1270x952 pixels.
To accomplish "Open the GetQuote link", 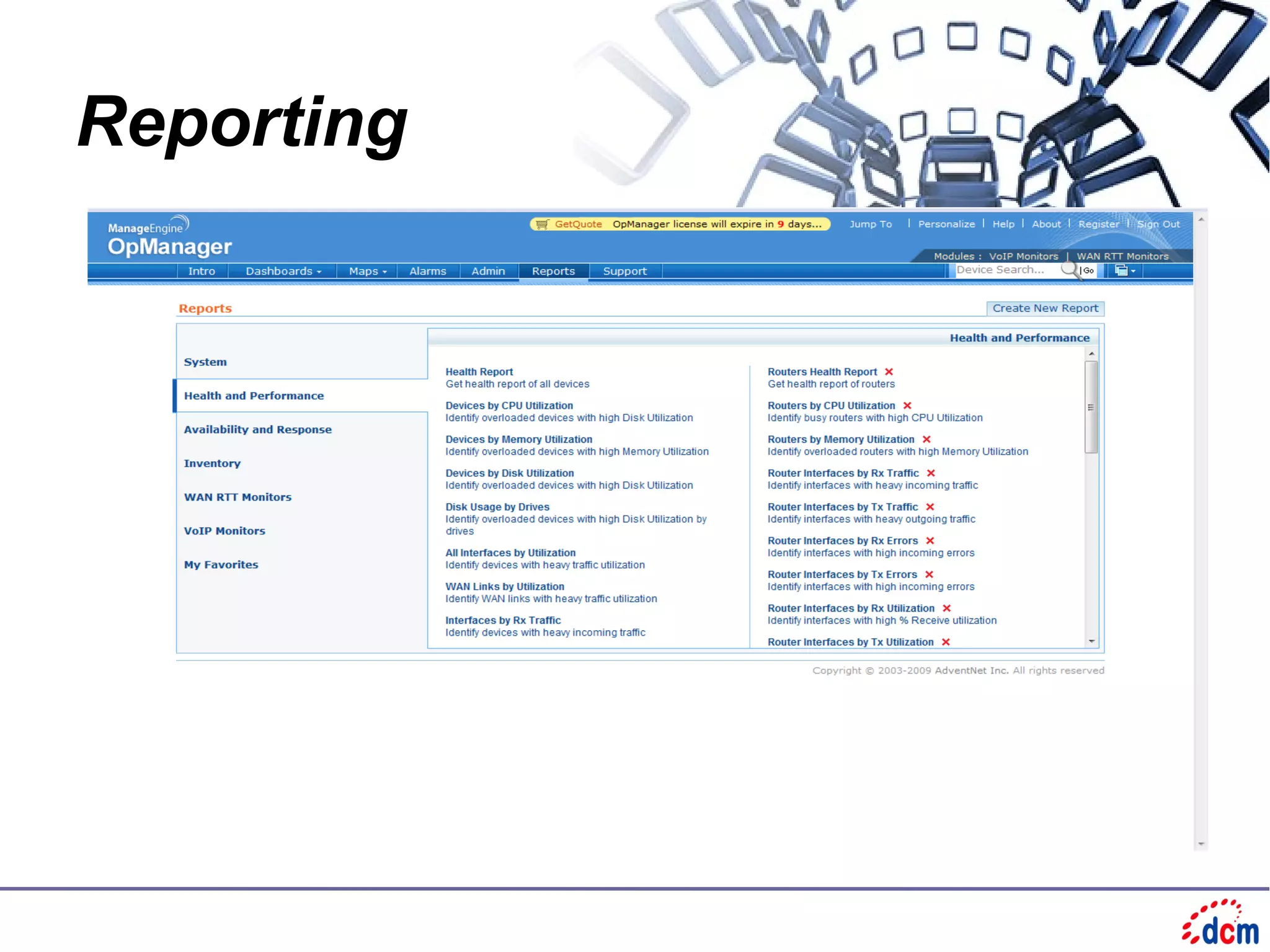I will (x=578, y=225).
